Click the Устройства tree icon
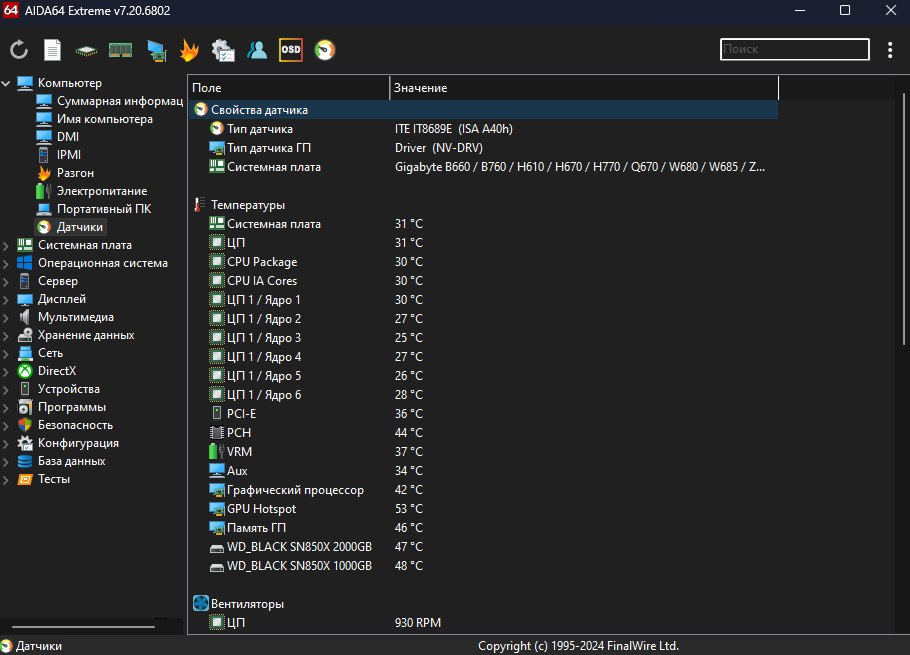The width and height of the screenshot is (910, 655). (24, 389)
